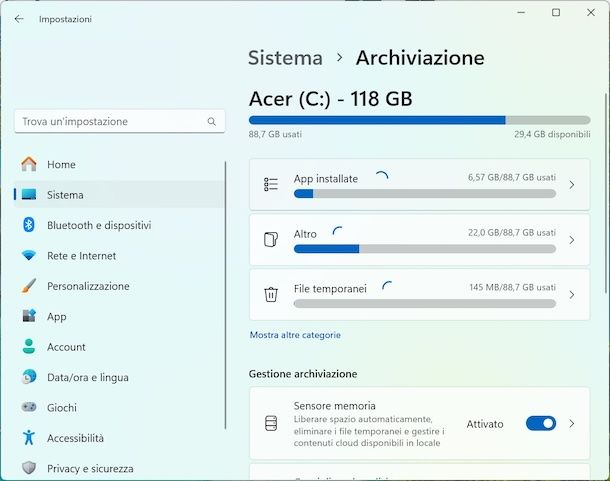Click Sistema in the breadcrumb
610x481 pixels.
coord(285,58)
